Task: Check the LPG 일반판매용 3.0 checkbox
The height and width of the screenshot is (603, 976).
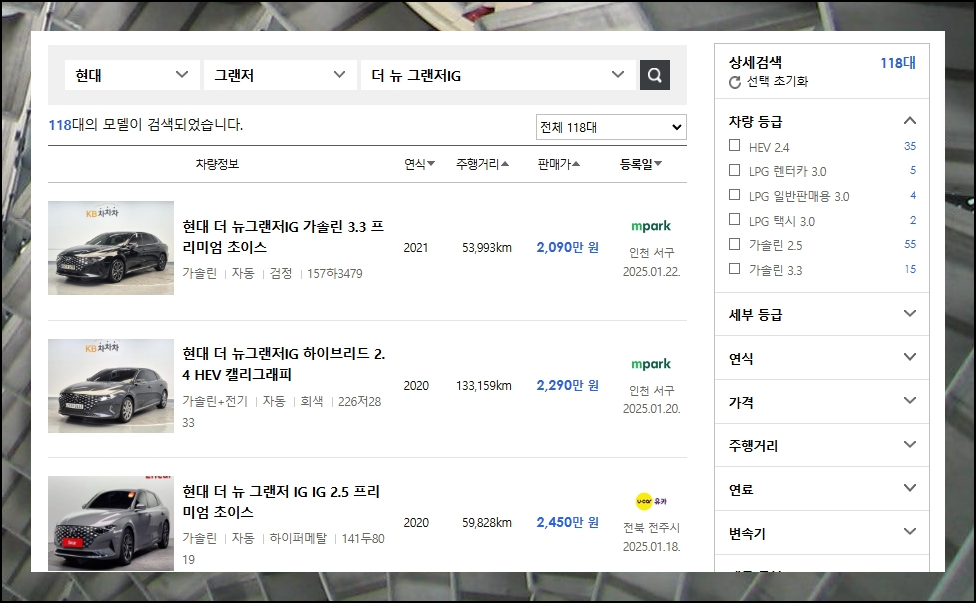Action: [x=734, y=195]
